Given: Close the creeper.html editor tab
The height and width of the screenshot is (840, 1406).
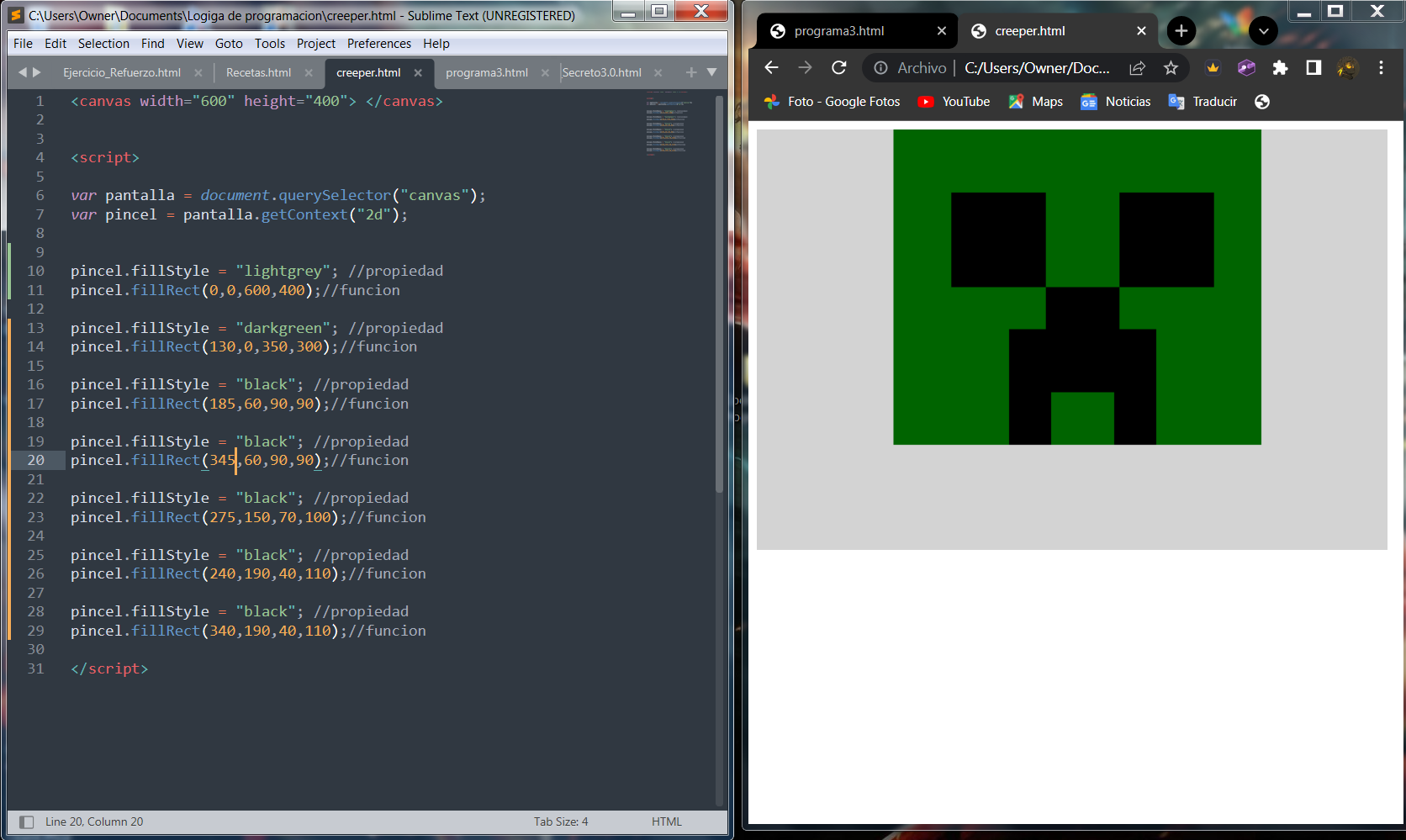Looking at the screenshot, I should (x=418, y=73).
